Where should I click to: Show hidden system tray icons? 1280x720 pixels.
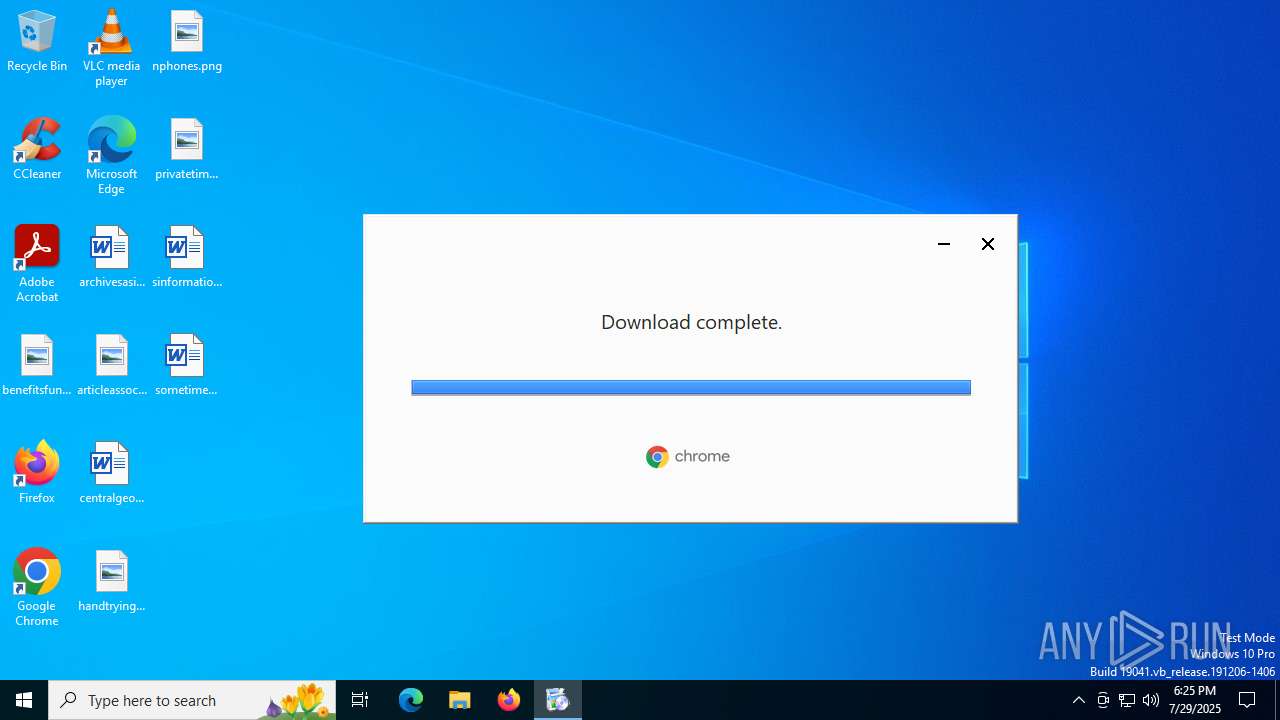pyautogui.click(x=1078, y=700)
